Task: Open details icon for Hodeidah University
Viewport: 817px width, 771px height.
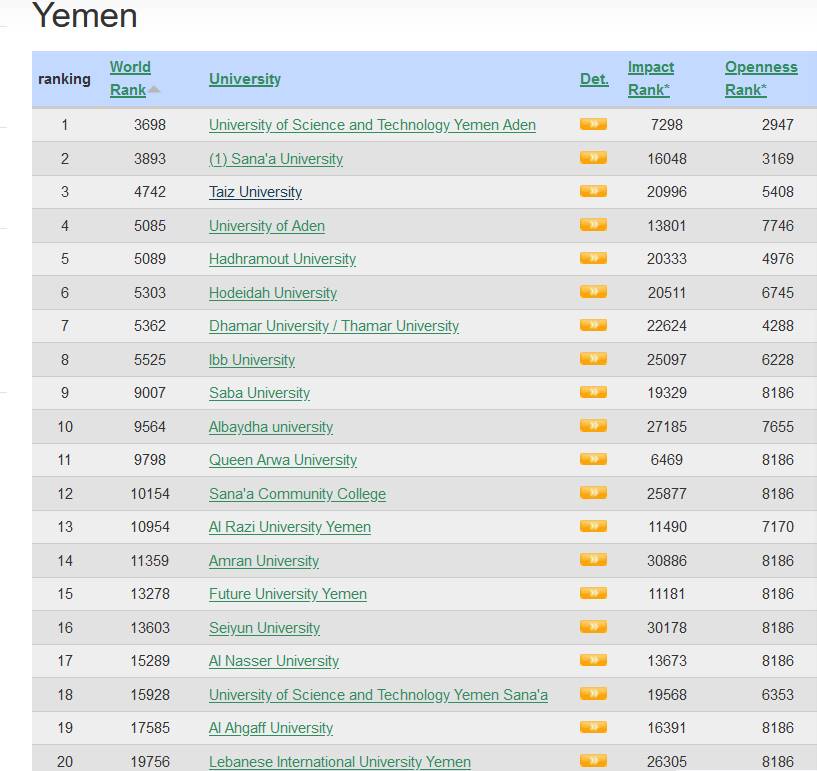Action: [x=593, y=292]
